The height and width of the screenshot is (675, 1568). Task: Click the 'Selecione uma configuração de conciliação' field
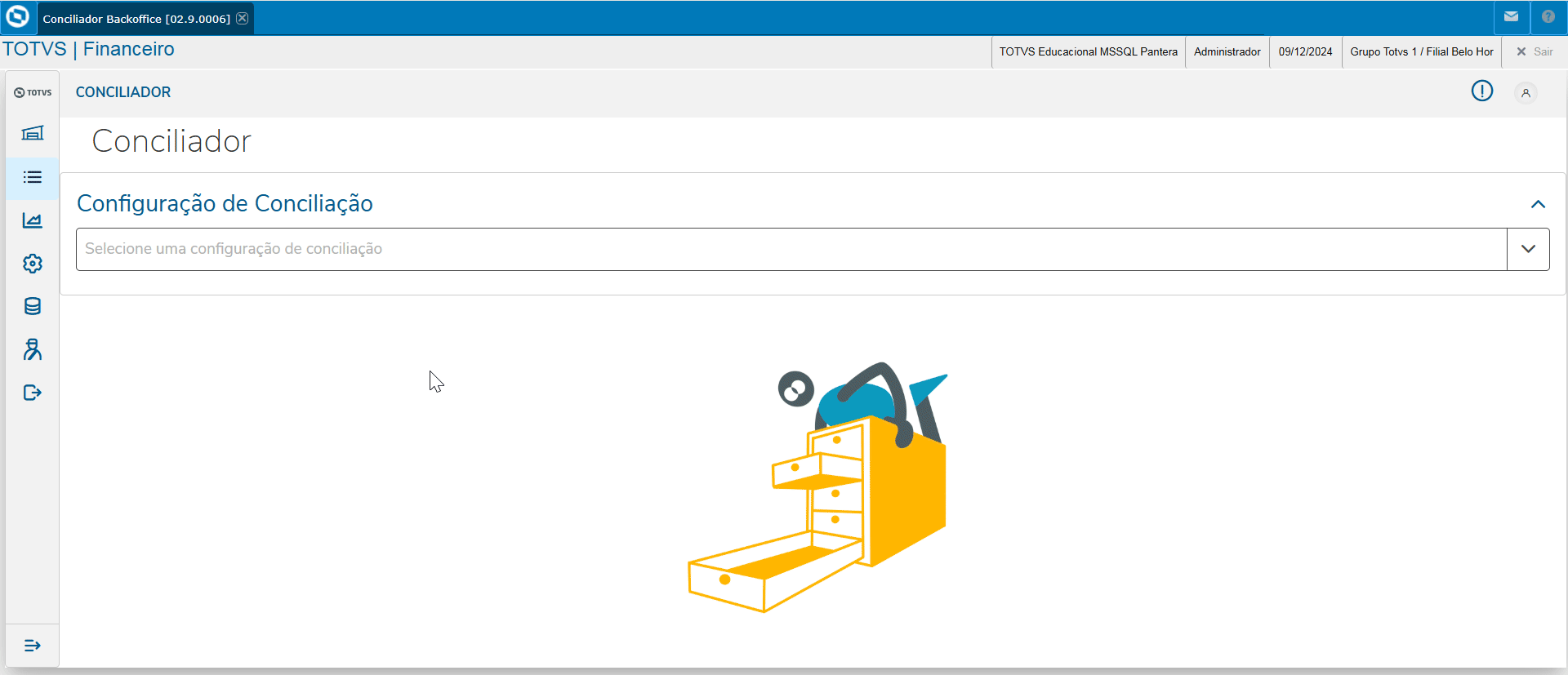[791, 249]
